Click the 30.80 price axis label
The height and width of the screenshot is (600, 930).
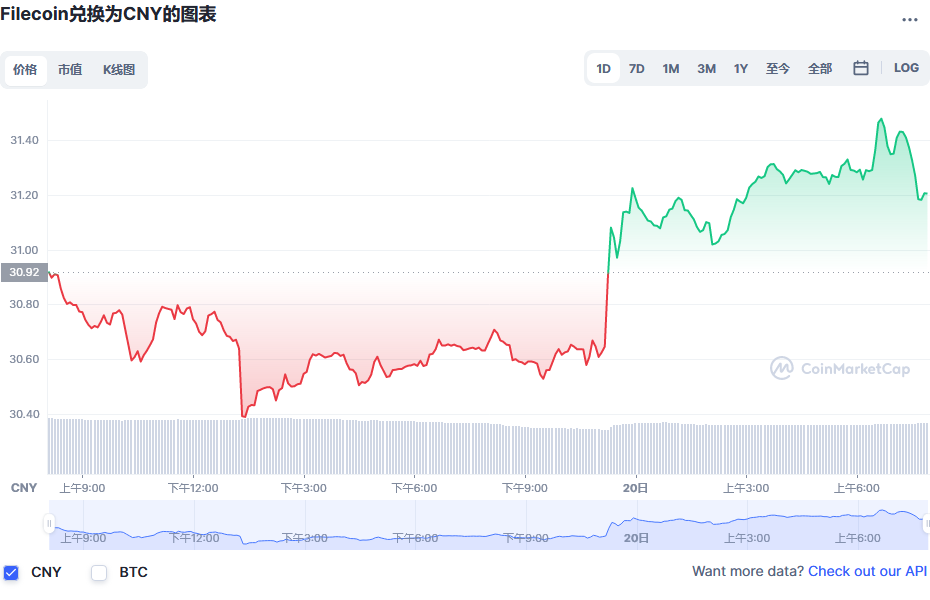[x=24, y=304]
